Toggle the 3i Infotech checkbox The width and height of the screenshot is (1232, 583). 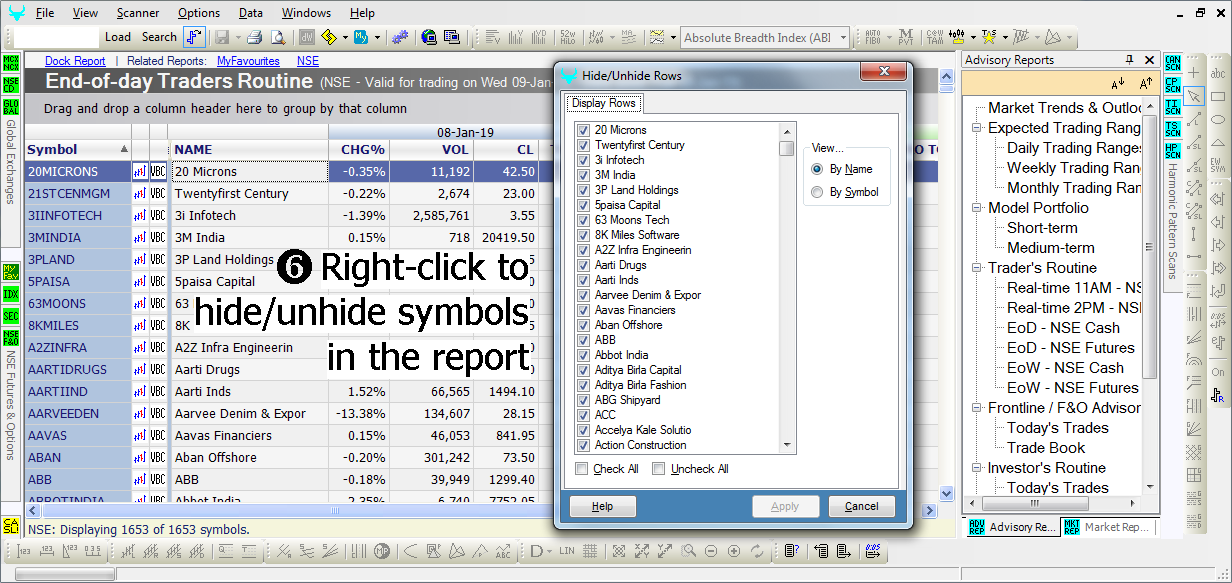point(583,160)
